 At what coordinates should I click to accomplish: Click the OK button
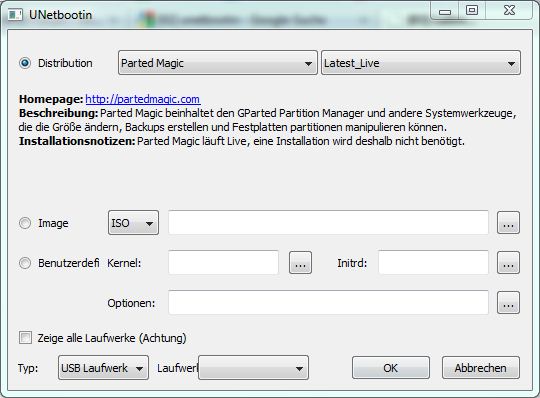[391, 368]
